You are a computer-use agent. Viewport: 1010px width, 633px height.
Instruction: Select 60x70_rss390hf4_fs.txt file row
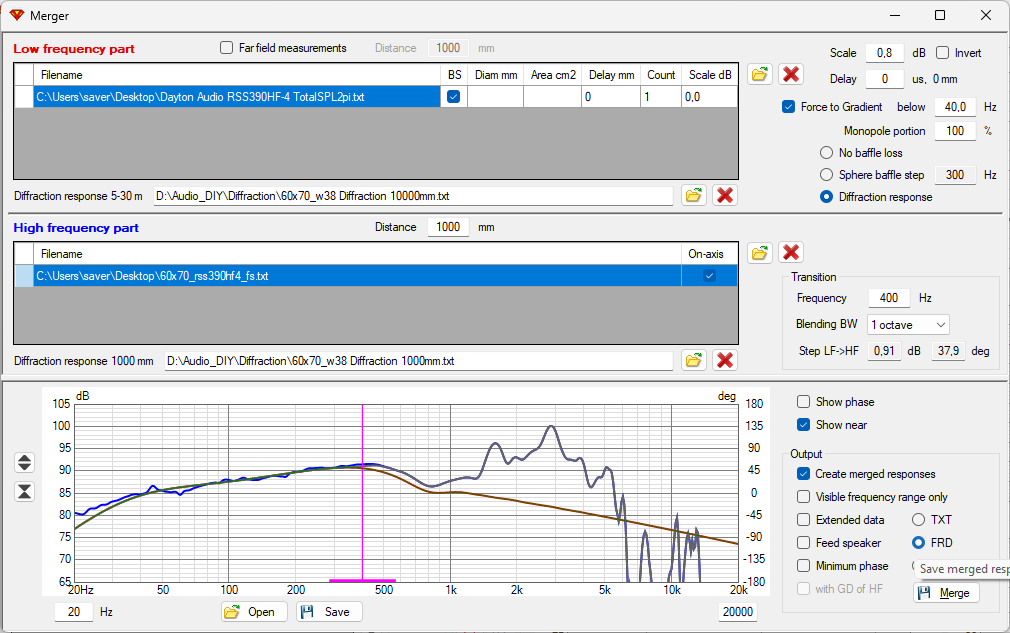[357, 276]
